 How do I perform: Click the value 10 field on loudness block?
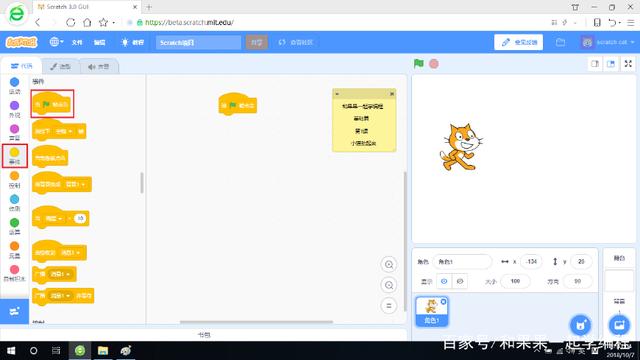point(80,219)
